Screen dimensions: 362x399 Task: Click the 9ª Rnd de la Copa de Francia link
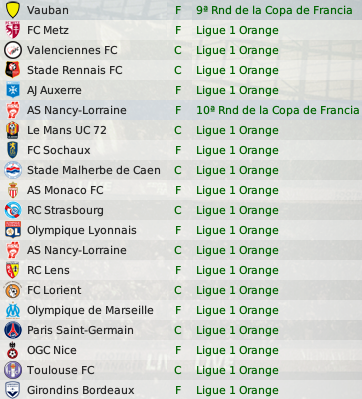(x=274, y=10)
